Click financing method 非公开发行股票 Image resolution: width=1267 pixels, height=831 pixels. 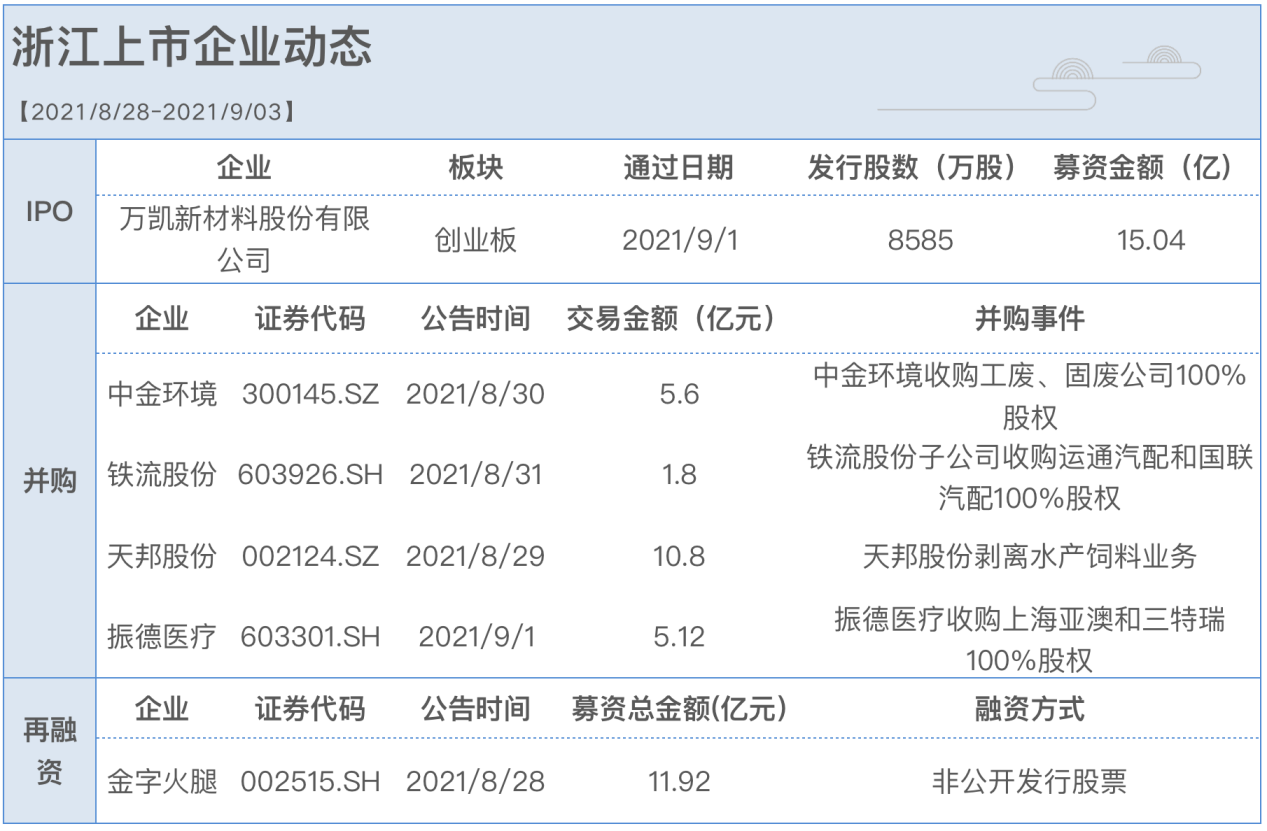point(1029,781)
